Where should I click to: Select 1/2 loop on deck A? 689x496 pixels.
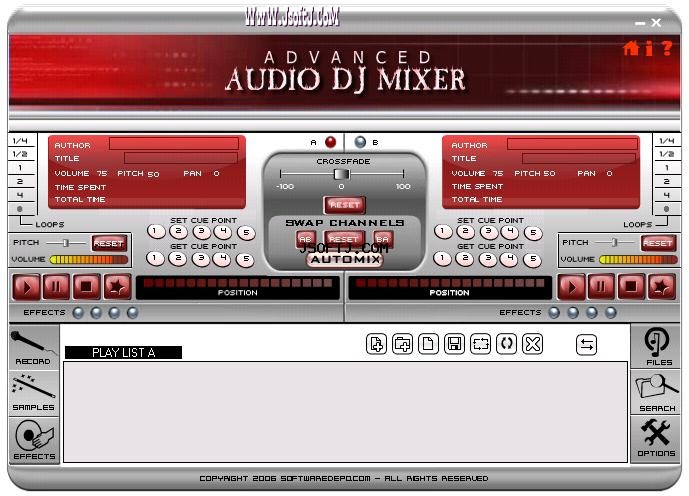pyautogui.click(x=20, y=154)
